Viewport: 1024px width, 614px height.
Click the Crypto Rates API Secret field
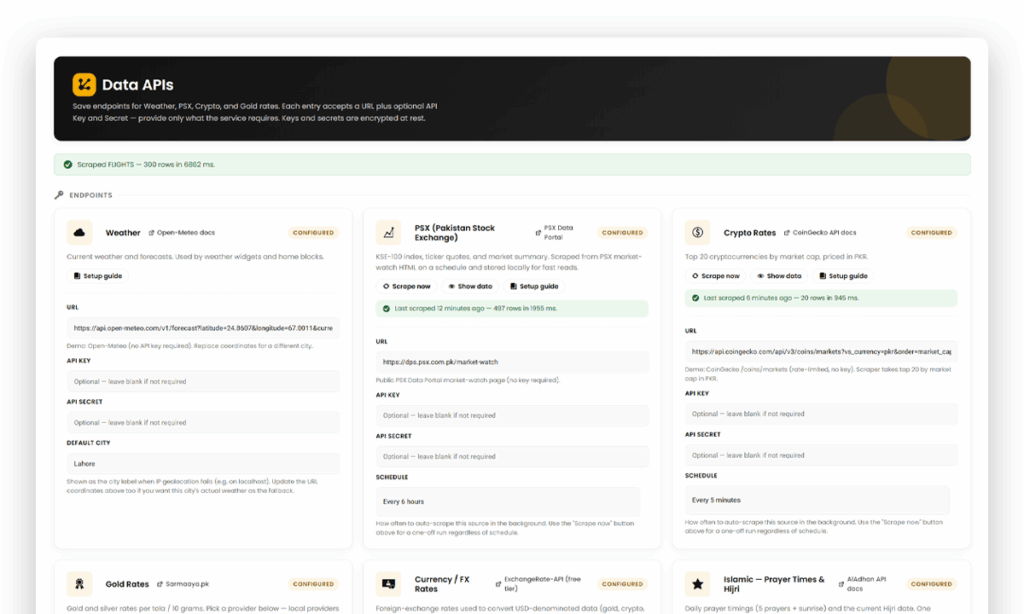coord(821,455)
